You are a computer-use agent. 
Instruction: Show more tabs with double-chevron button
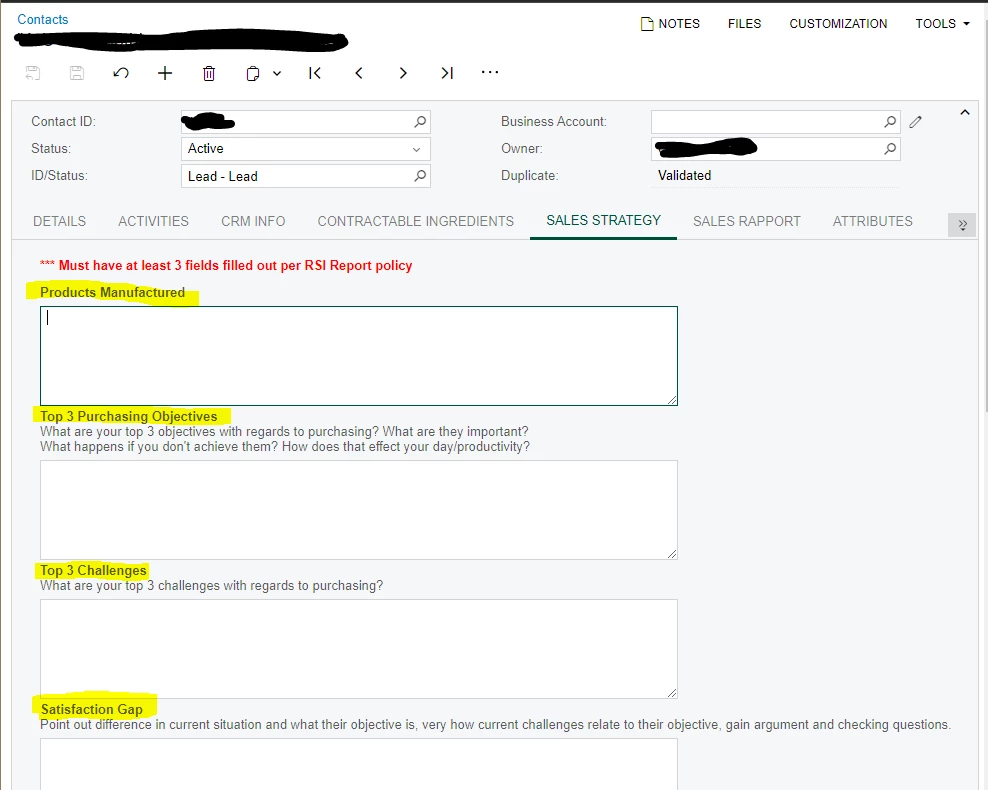click(x=962, y=224)
